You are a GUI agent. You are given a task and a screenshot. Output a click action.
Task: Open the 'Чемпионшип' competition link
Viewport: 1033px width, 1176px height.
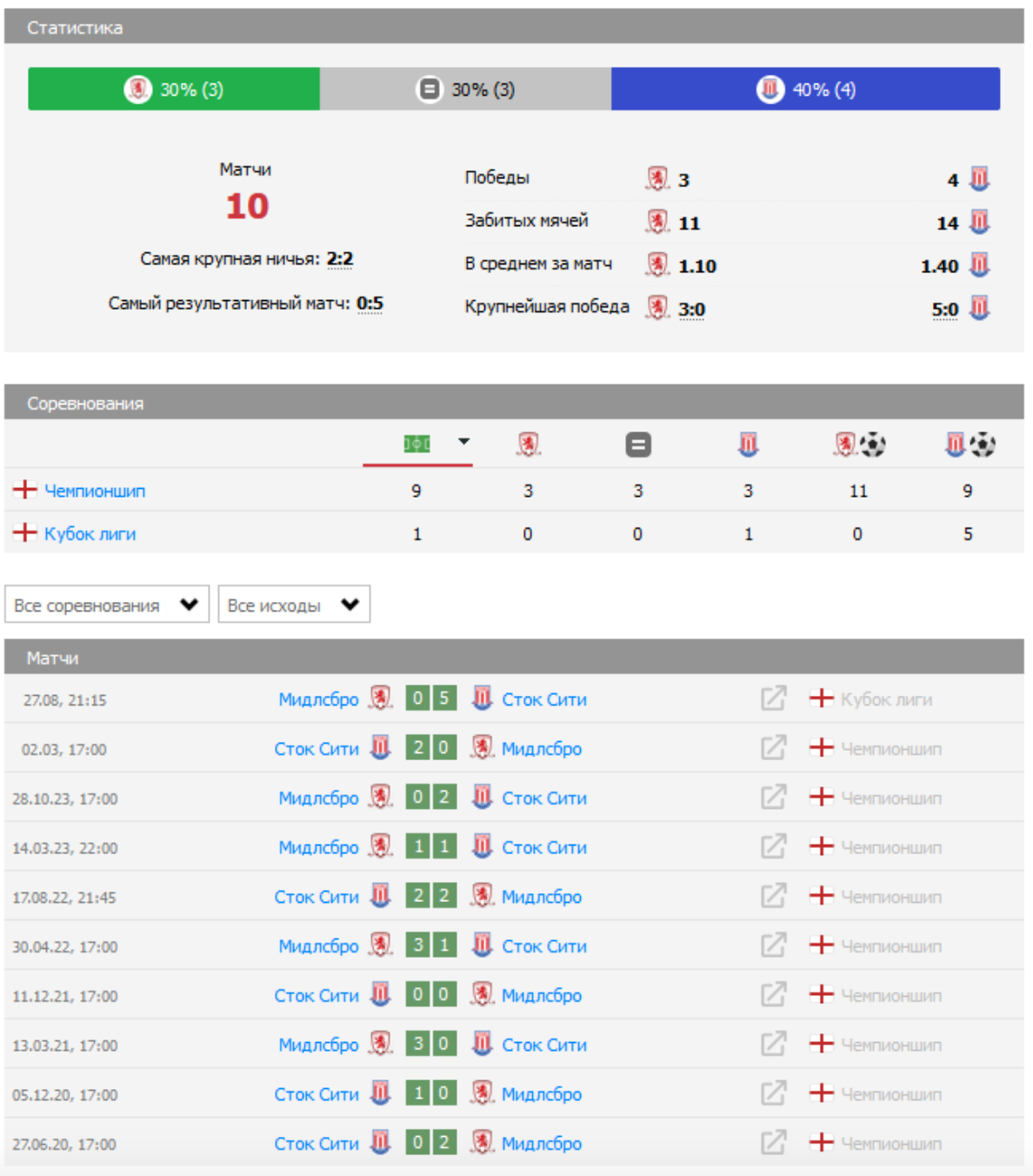[95, 491]
